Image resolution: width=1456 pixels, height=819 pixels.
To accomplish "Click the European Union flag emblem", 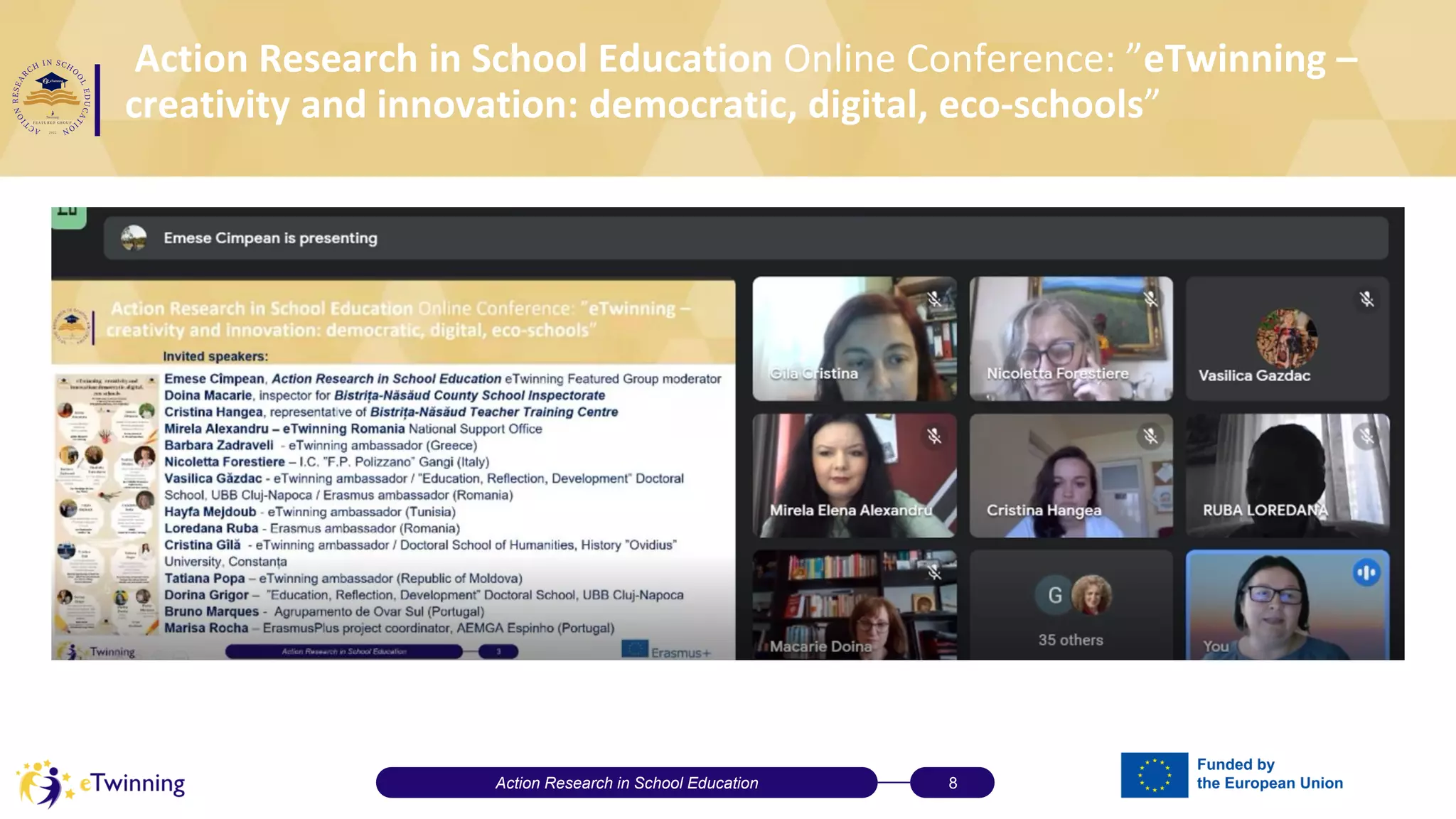I will click(x=1154, y=775).
